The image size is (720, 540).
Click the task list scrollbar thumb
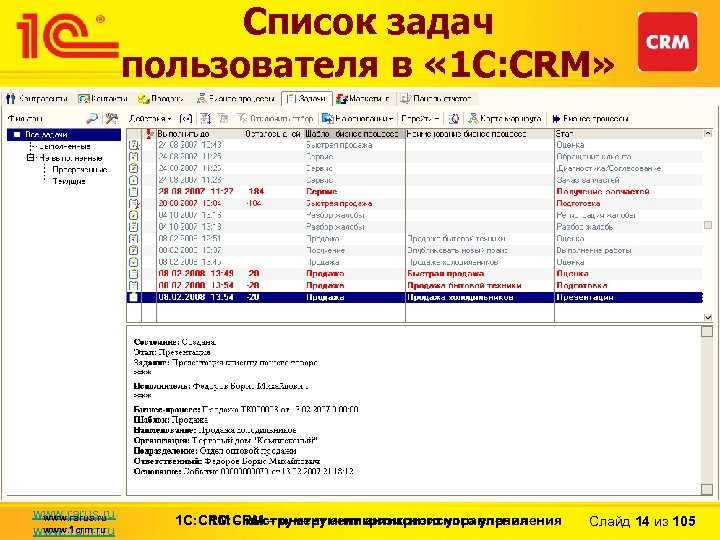click(708, 225)
